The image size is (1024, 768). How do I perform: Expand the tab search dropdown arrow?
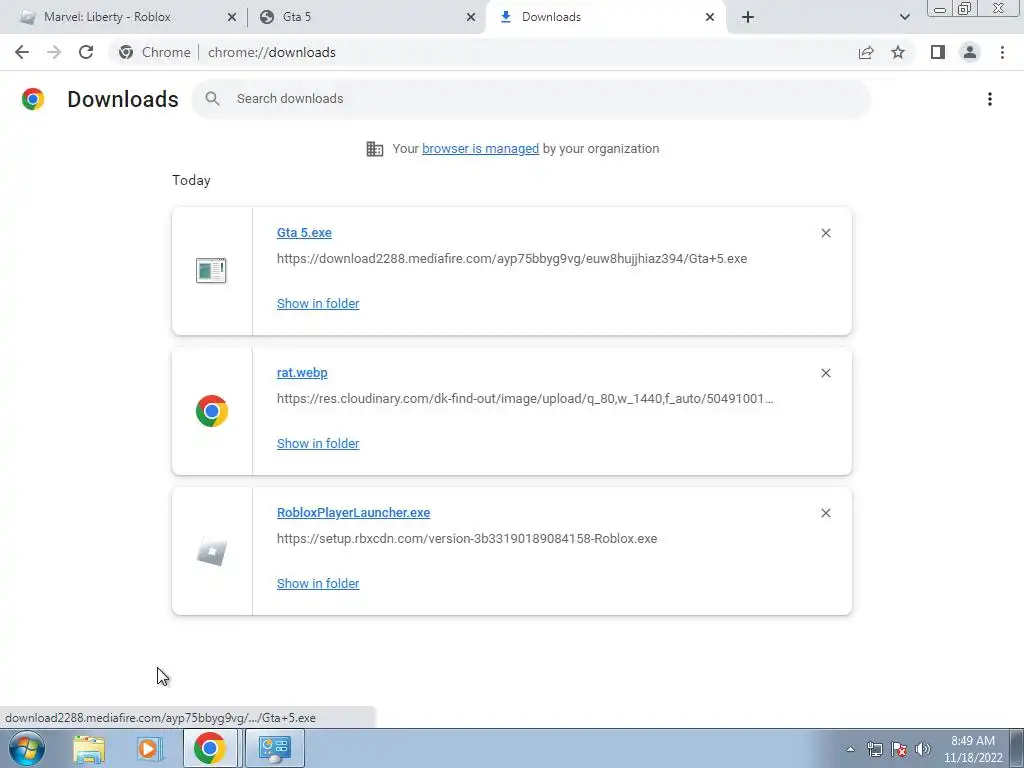pos(904,18)
